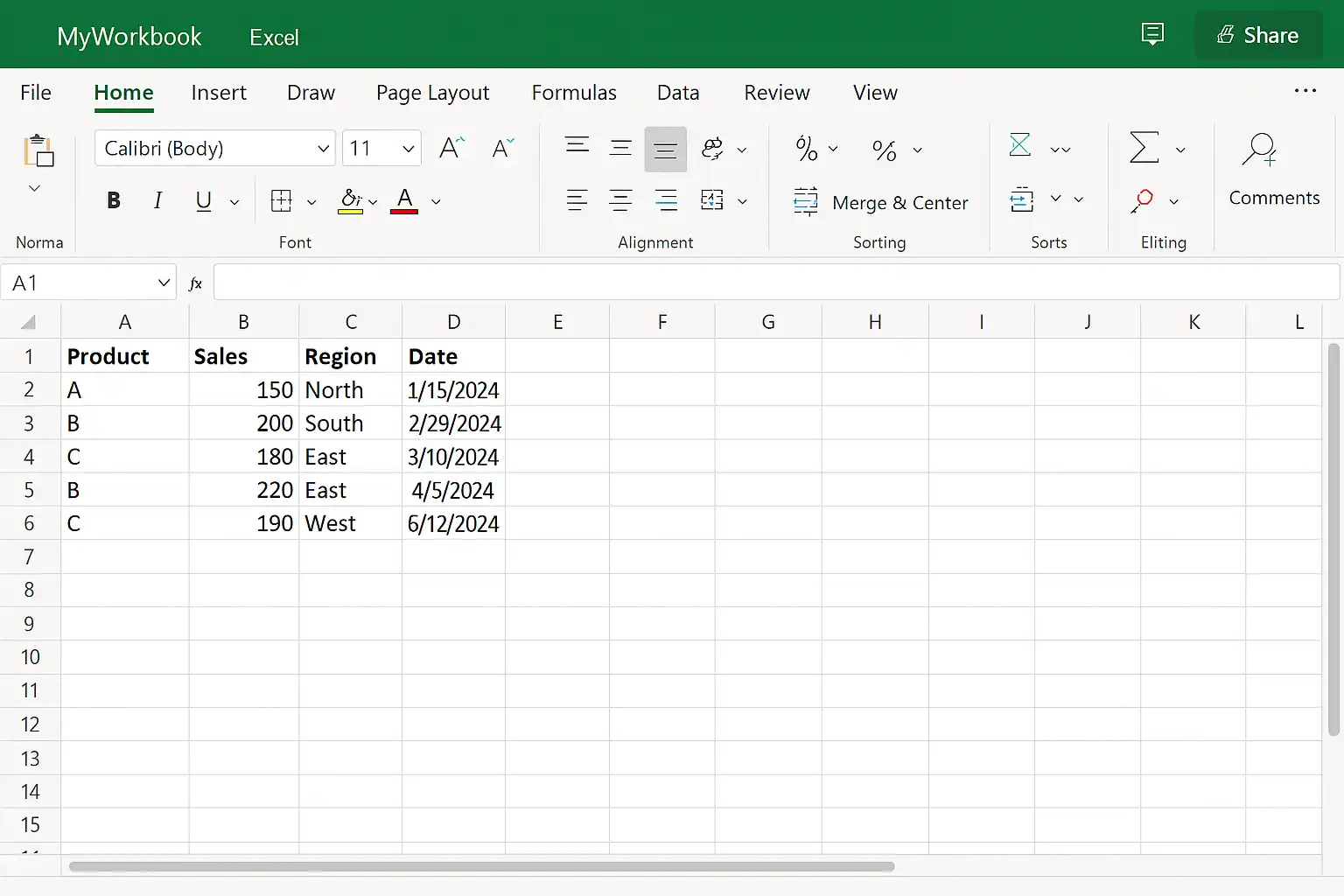This screenshot has width=1344, height=896.
Task: Select cell B3 containing 200
Action: pyautogui.click(x=244, y=423)
